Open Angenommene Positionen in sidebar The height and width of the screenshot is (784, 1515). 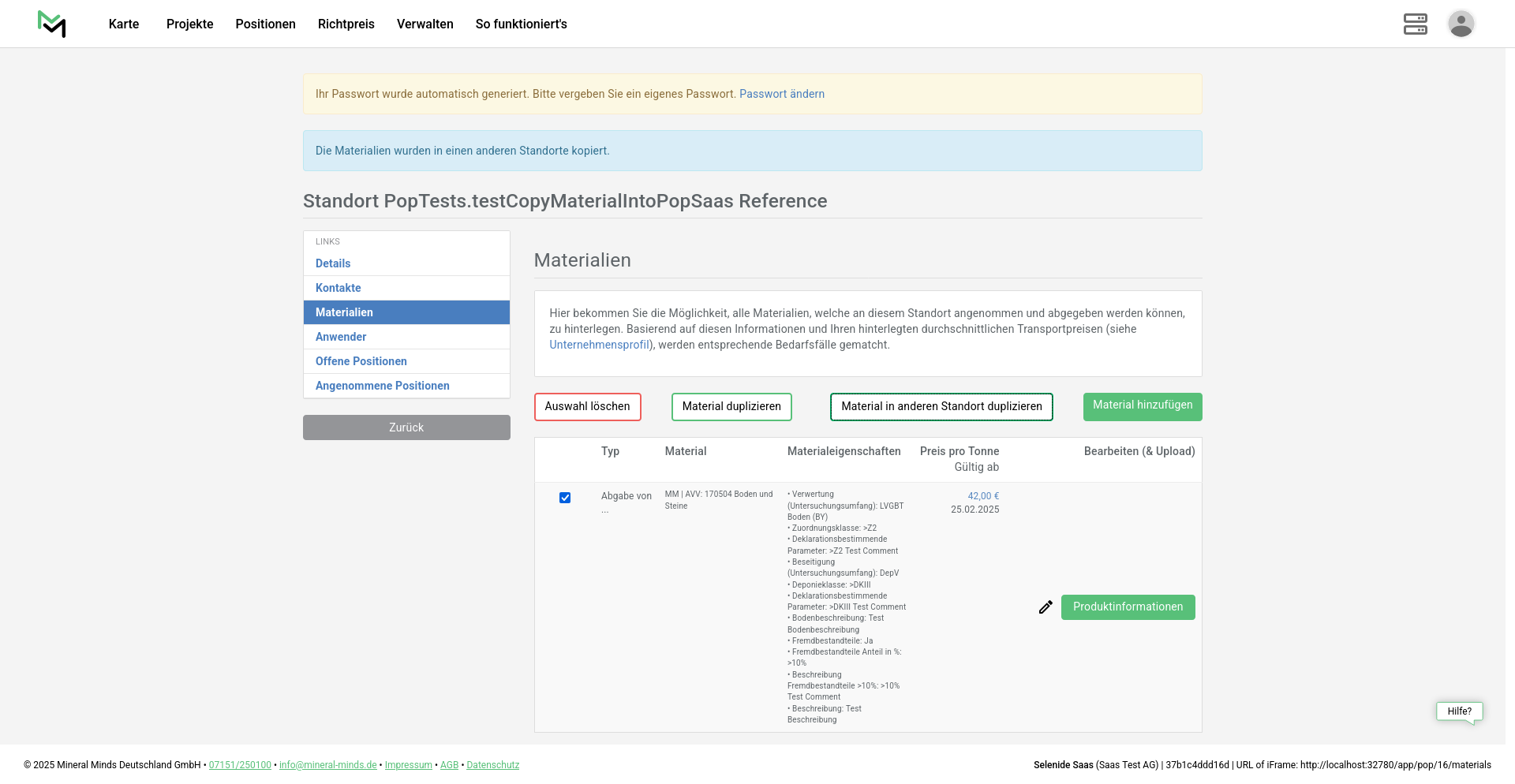tap(383, 386)
